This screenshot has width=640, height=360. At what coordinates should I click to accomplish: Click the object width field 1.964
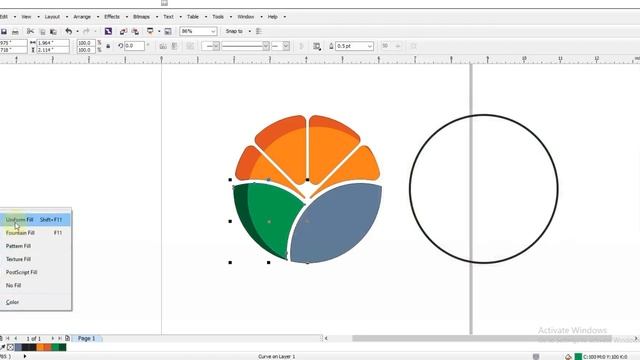tap(53, 43)
